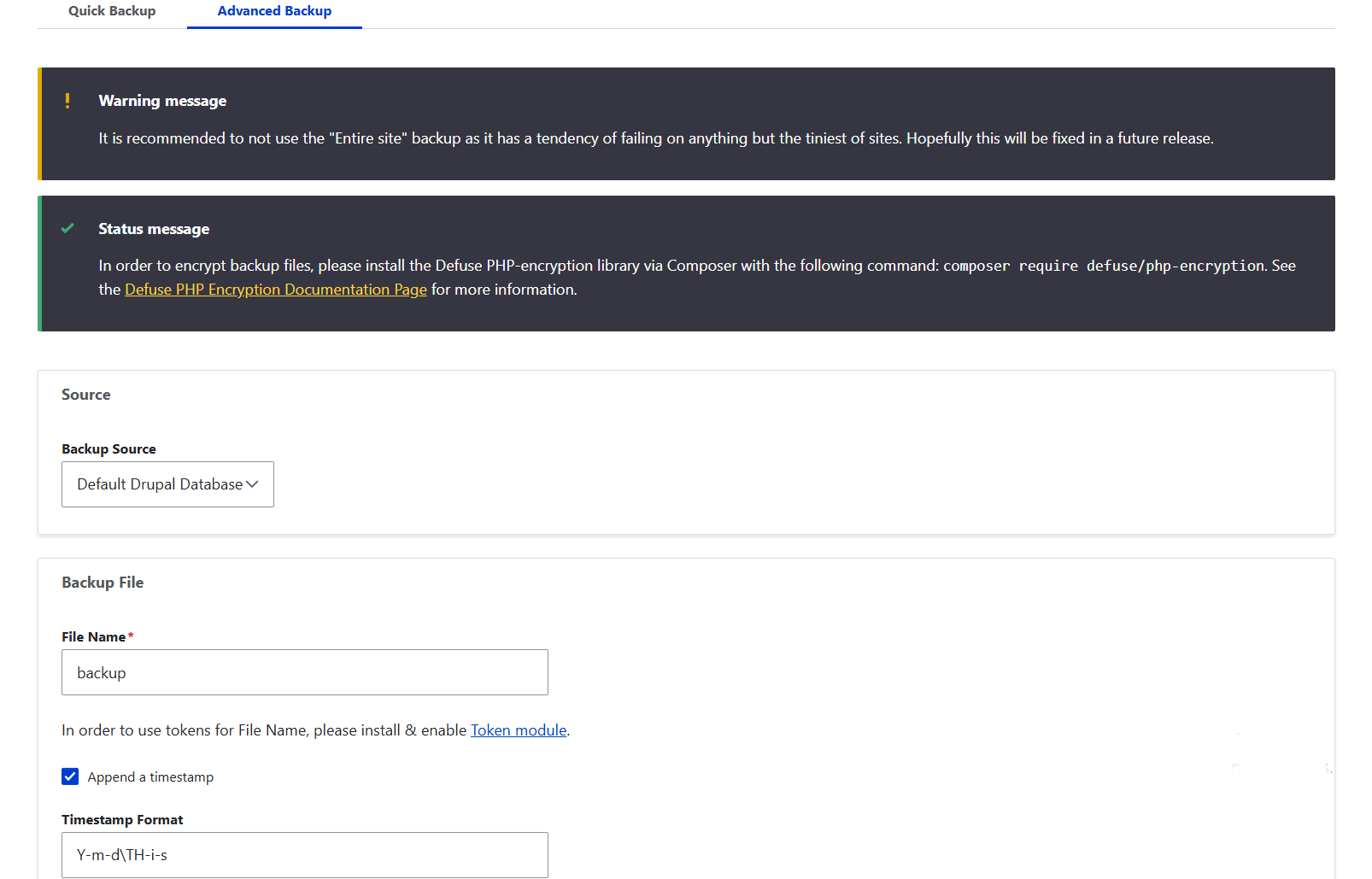Click the Backup Source dropdown chevron
This screenshot has width=1372, height=879.
pos(253,484)
